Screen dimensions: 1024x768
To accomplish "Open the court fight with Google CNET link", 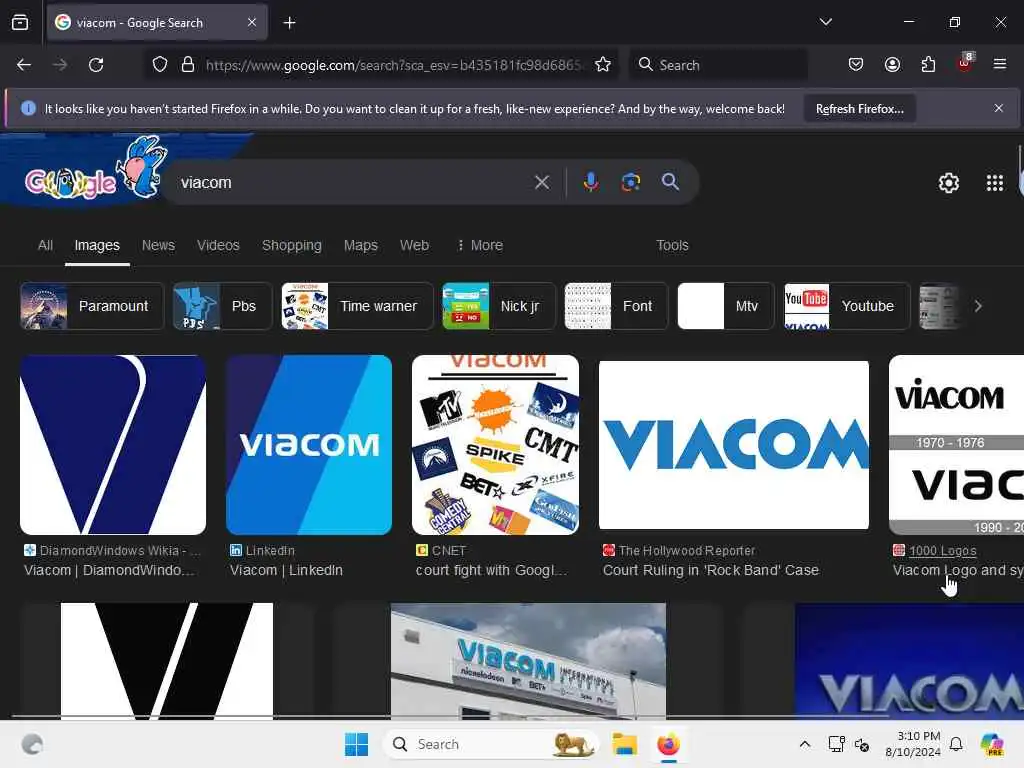I will 491,570.
